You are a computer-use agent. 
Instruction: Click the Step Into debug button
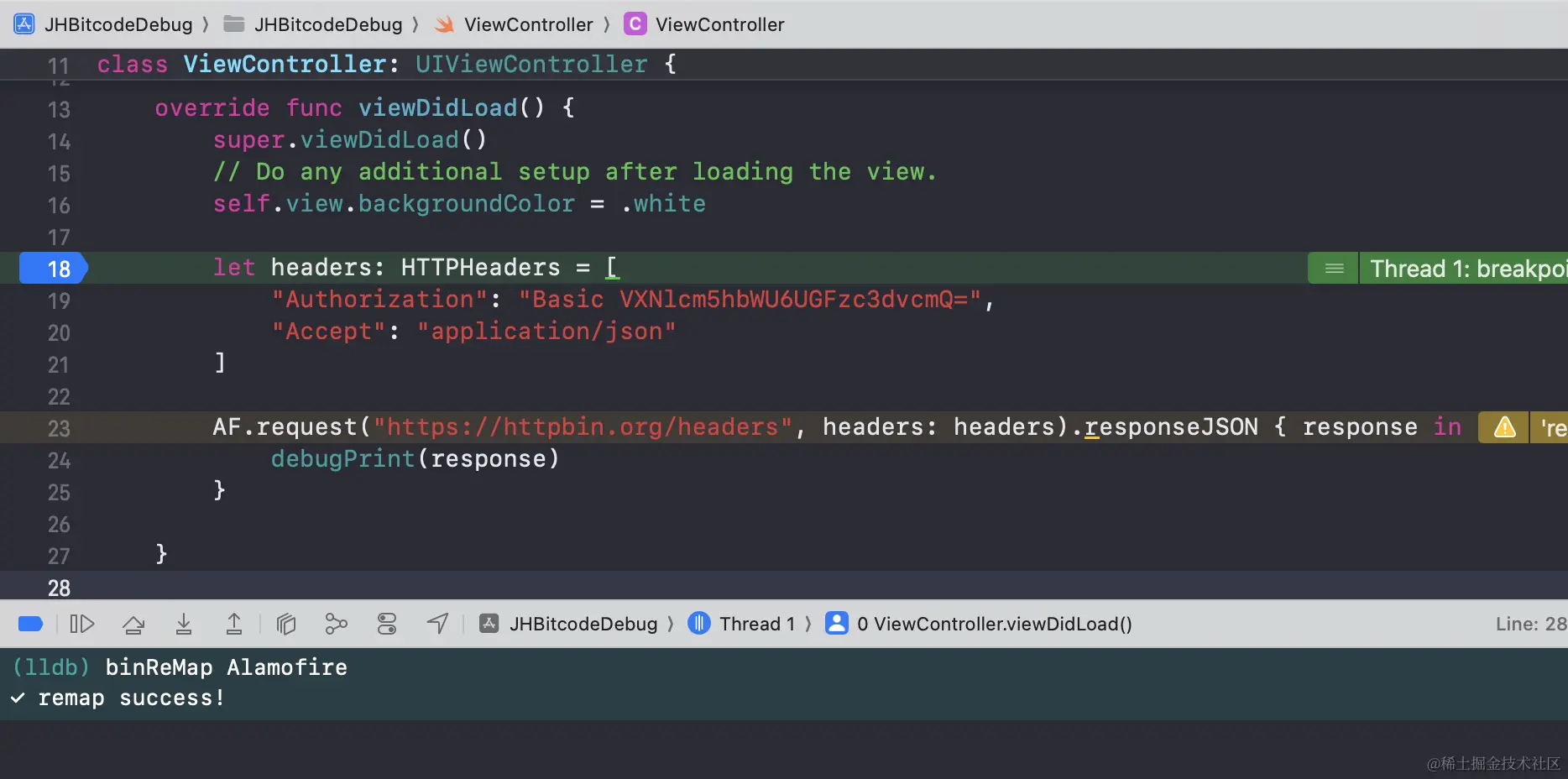tap(184, 624)
